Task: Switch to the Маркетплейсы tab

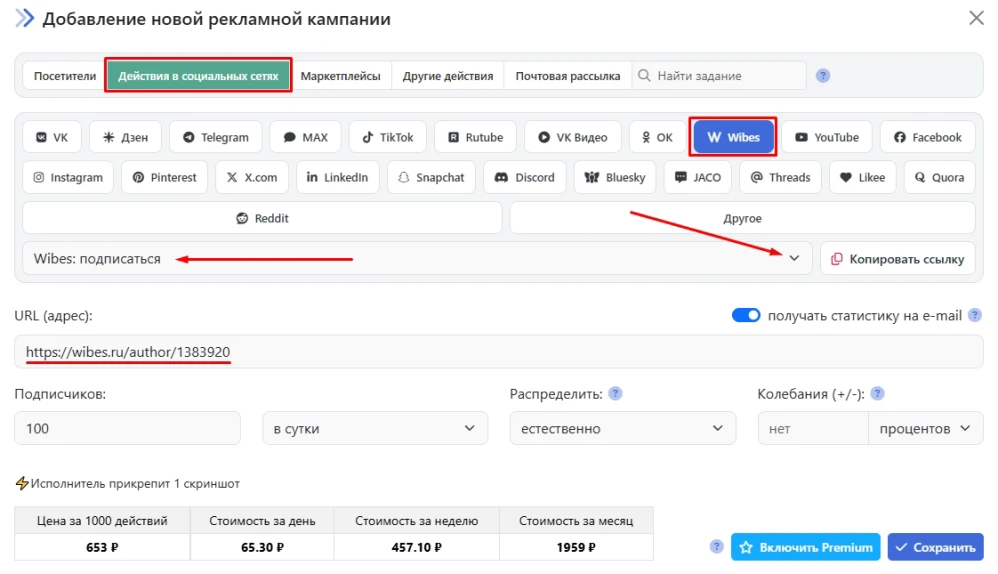Action: [x=341, y=76]
